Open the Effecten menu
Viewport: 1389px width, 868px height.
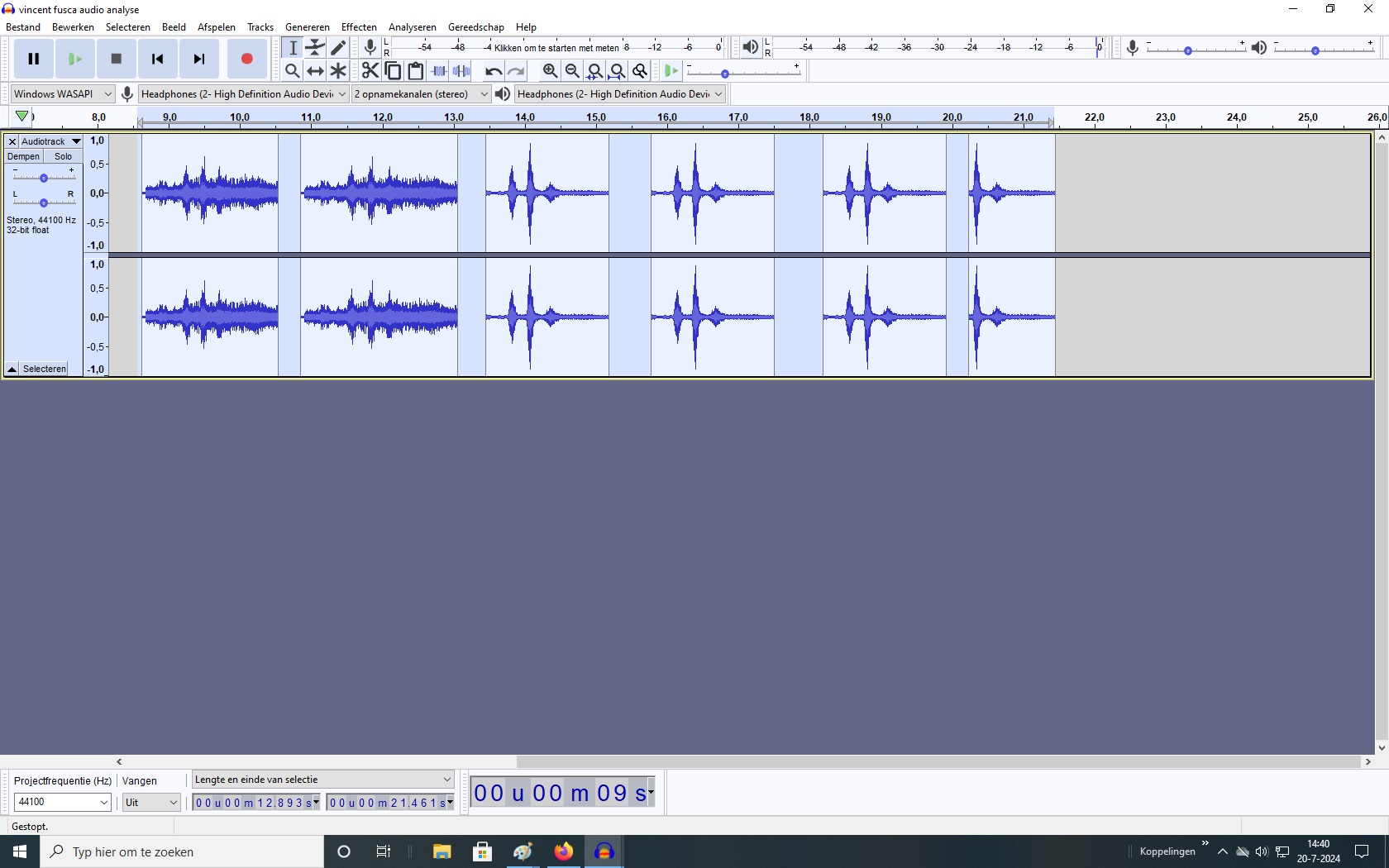(x=359, y=27)
